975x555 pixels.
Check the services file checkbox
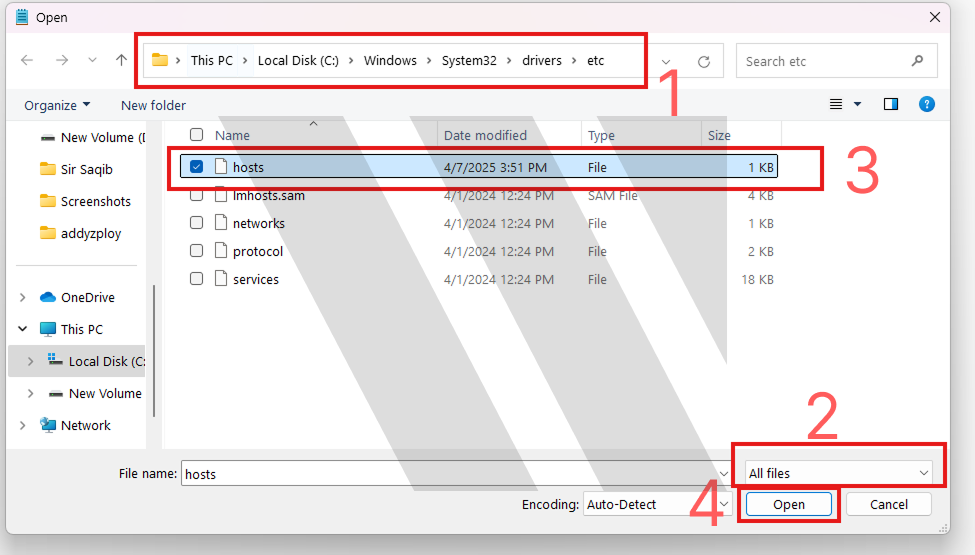coord(196,278)
